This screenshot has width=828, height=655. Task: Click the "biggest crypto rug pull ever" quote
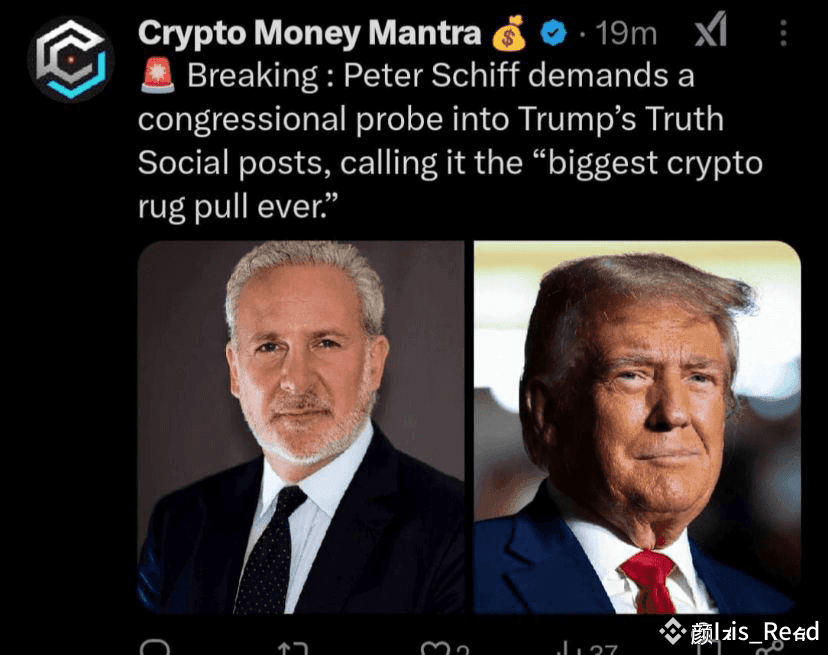450,184
